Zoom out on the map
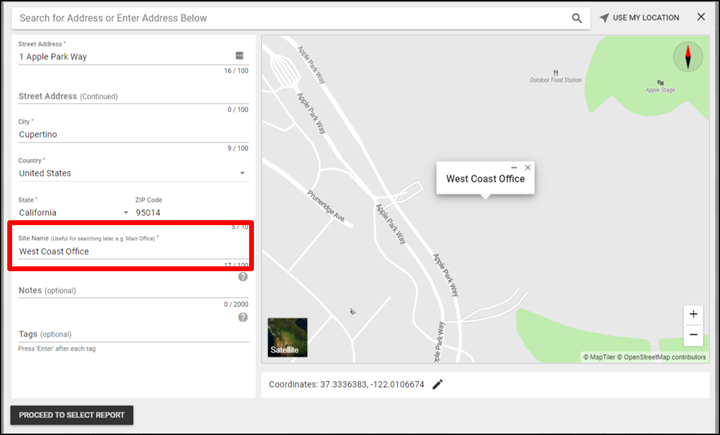Image resolution: width=720 pixels, height=435 pixels. click(694, 335)
